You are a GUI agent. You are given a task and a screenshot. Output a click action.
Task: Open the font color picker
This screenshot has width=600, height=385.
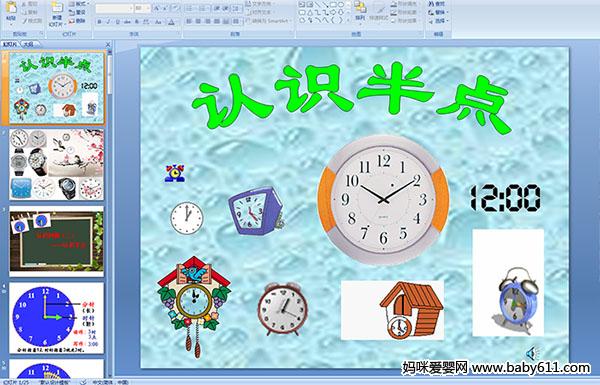[x=171, y=22]
